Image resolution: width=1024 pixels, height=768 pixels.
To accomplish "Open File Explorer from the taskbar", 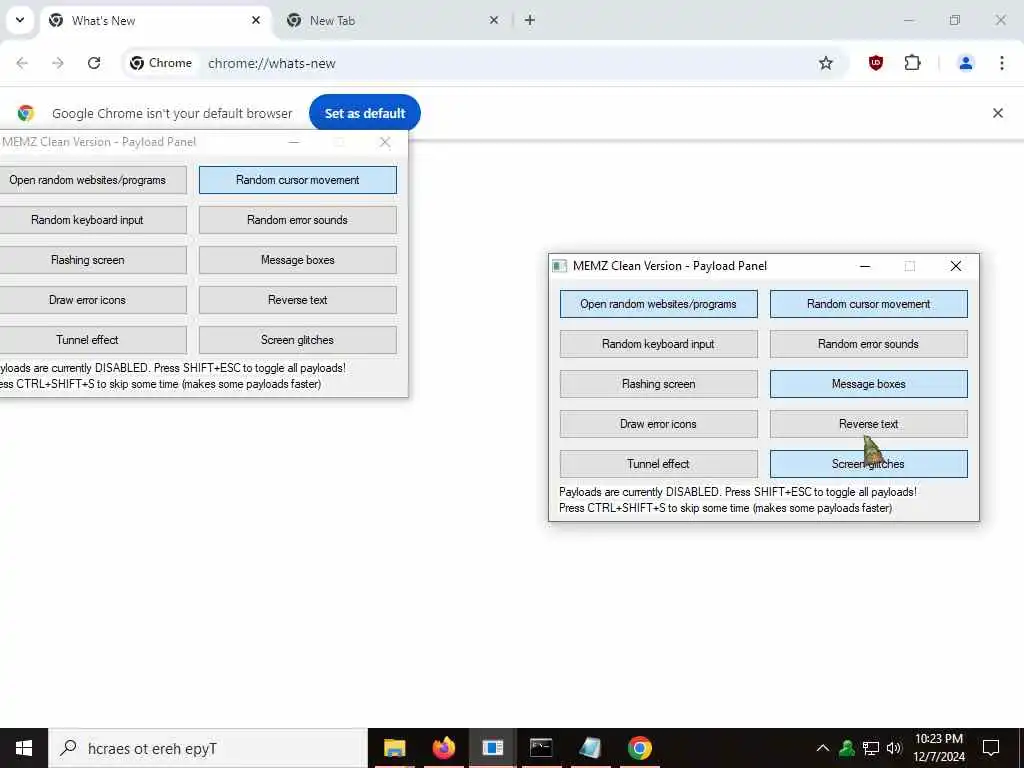I will tap(394, 748).
